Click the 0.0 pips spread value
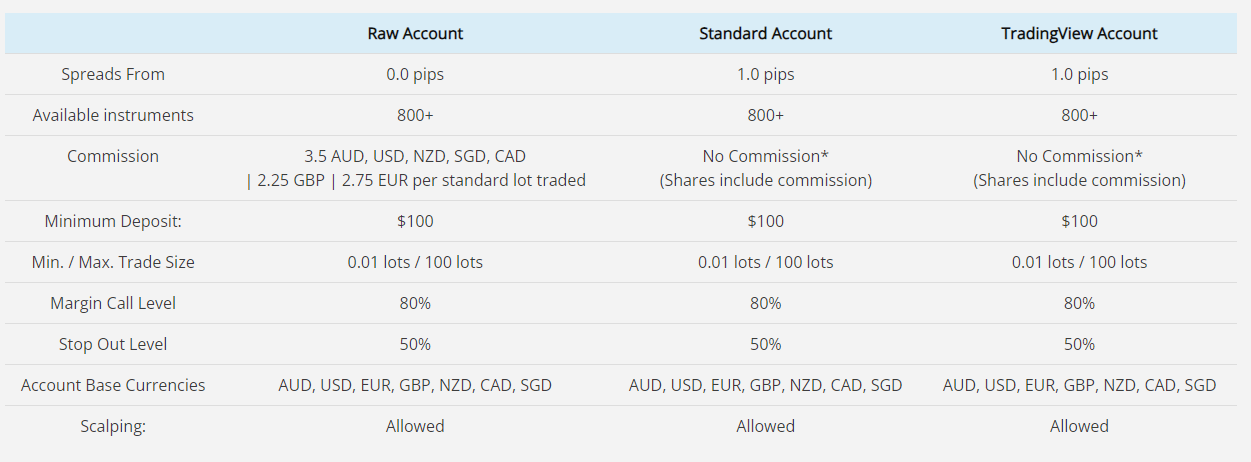 415,74
